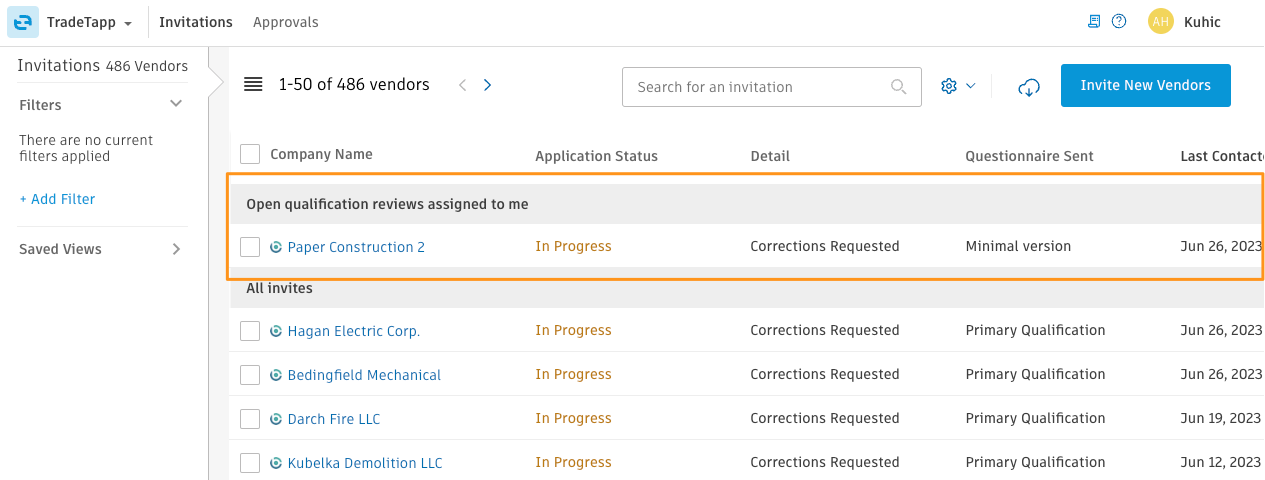Click the AH user avatar
Image resolution: width=1265 pixels, height=480 pixels.
point(1160,22)
